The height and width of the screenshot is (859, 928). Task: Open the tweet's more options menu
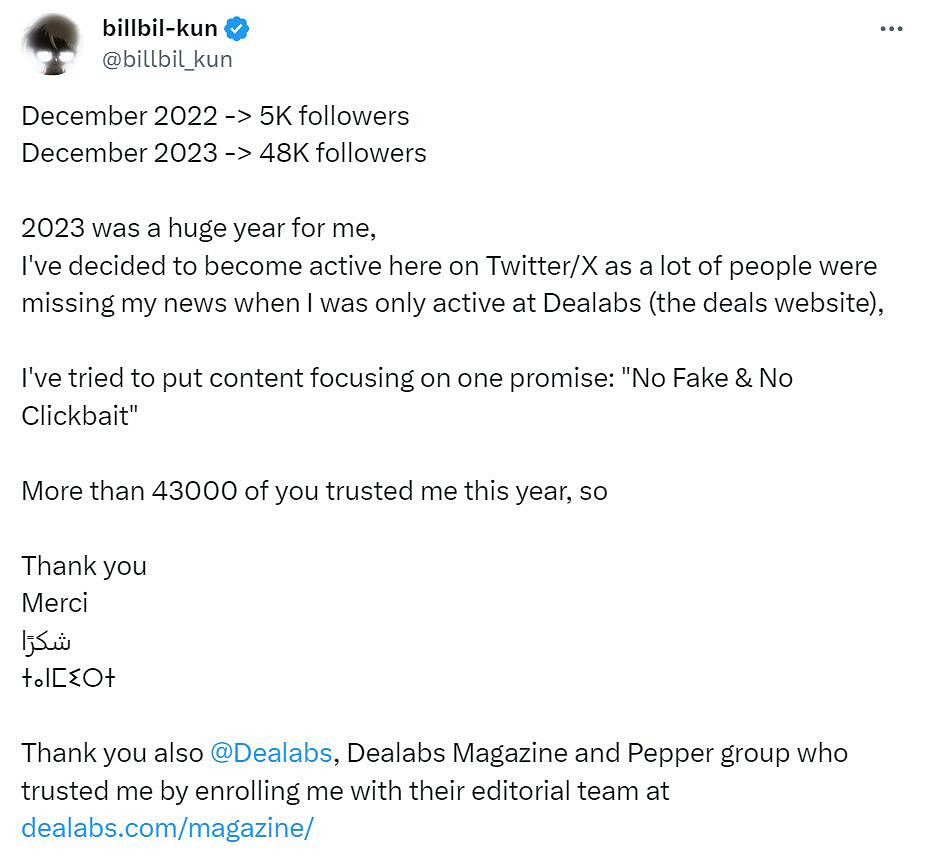click(x=891, y=29)
